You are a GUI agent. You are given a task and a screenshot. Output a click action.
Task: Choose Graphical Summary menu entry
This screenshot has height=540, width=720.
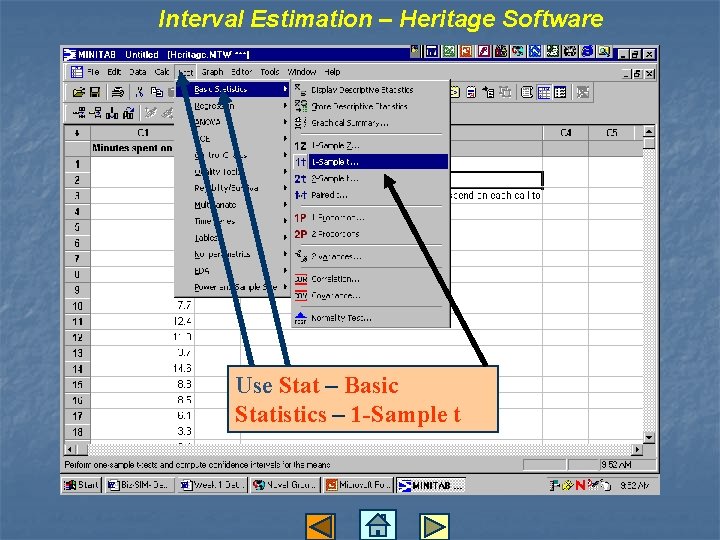click(371, 123)
